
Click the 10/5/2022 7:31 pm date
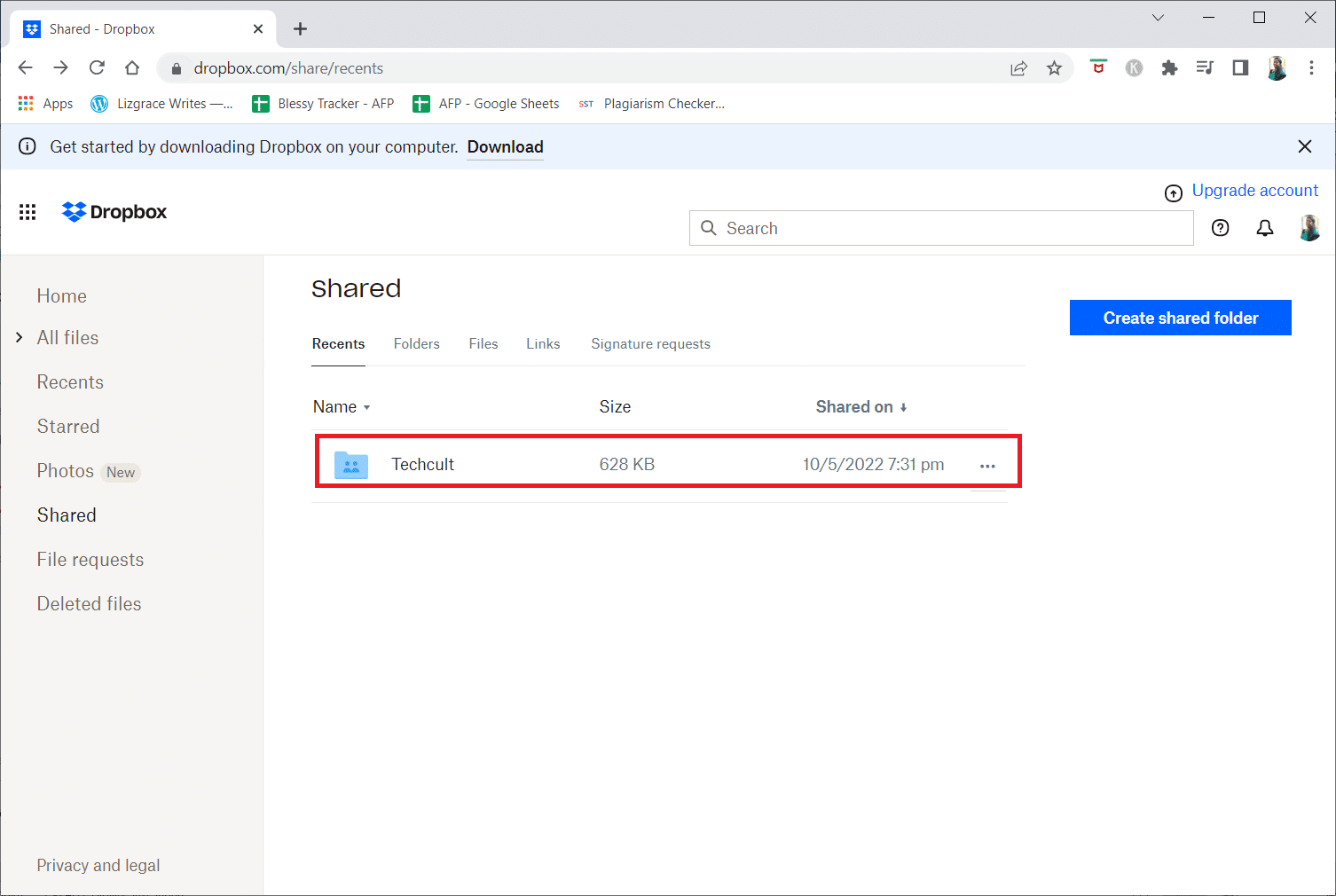pos(874,465)
